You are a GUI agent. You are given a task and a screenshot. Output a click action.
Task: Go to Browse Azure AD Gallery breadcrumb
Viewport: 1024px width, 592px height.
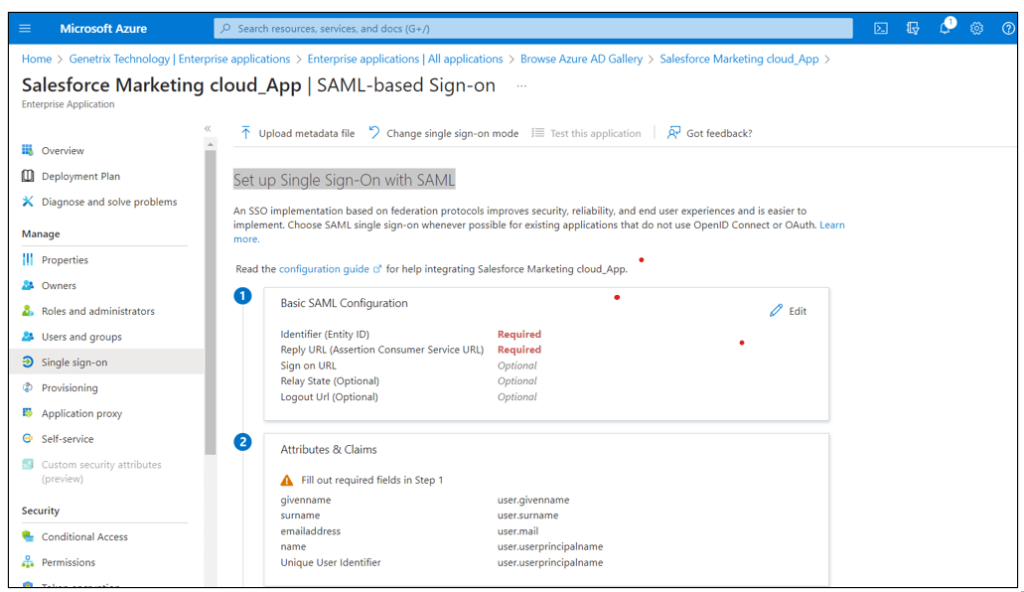coord(581,59)
